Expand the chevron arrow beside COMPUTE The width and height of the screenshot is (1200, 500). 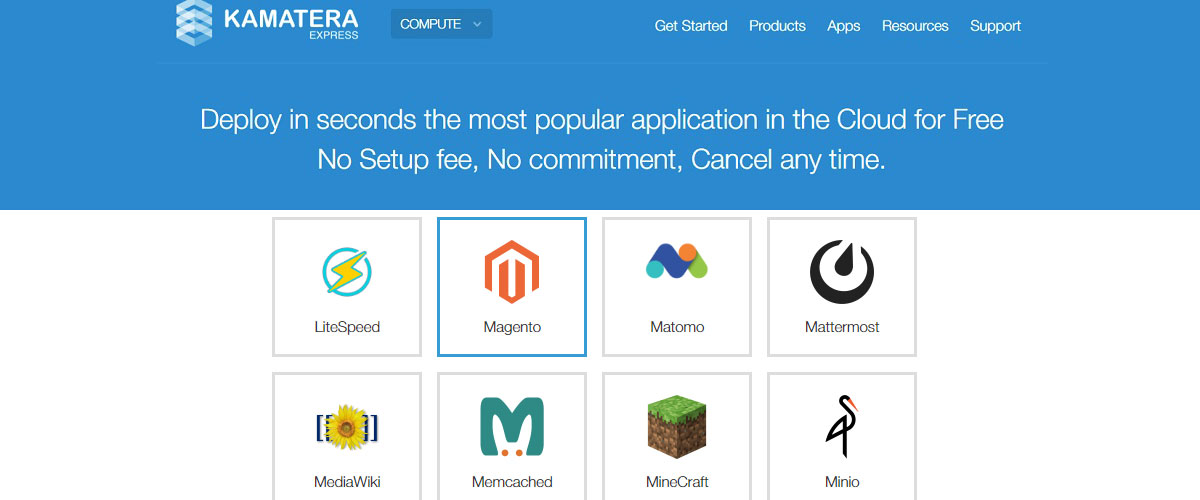click(477, 24)
